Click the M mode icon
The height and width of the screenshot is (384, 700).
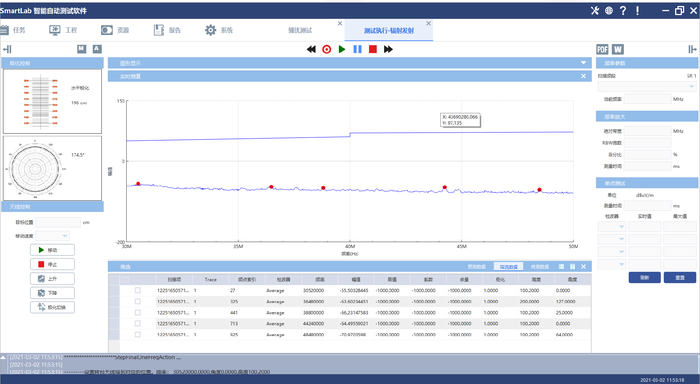point(81,49)
